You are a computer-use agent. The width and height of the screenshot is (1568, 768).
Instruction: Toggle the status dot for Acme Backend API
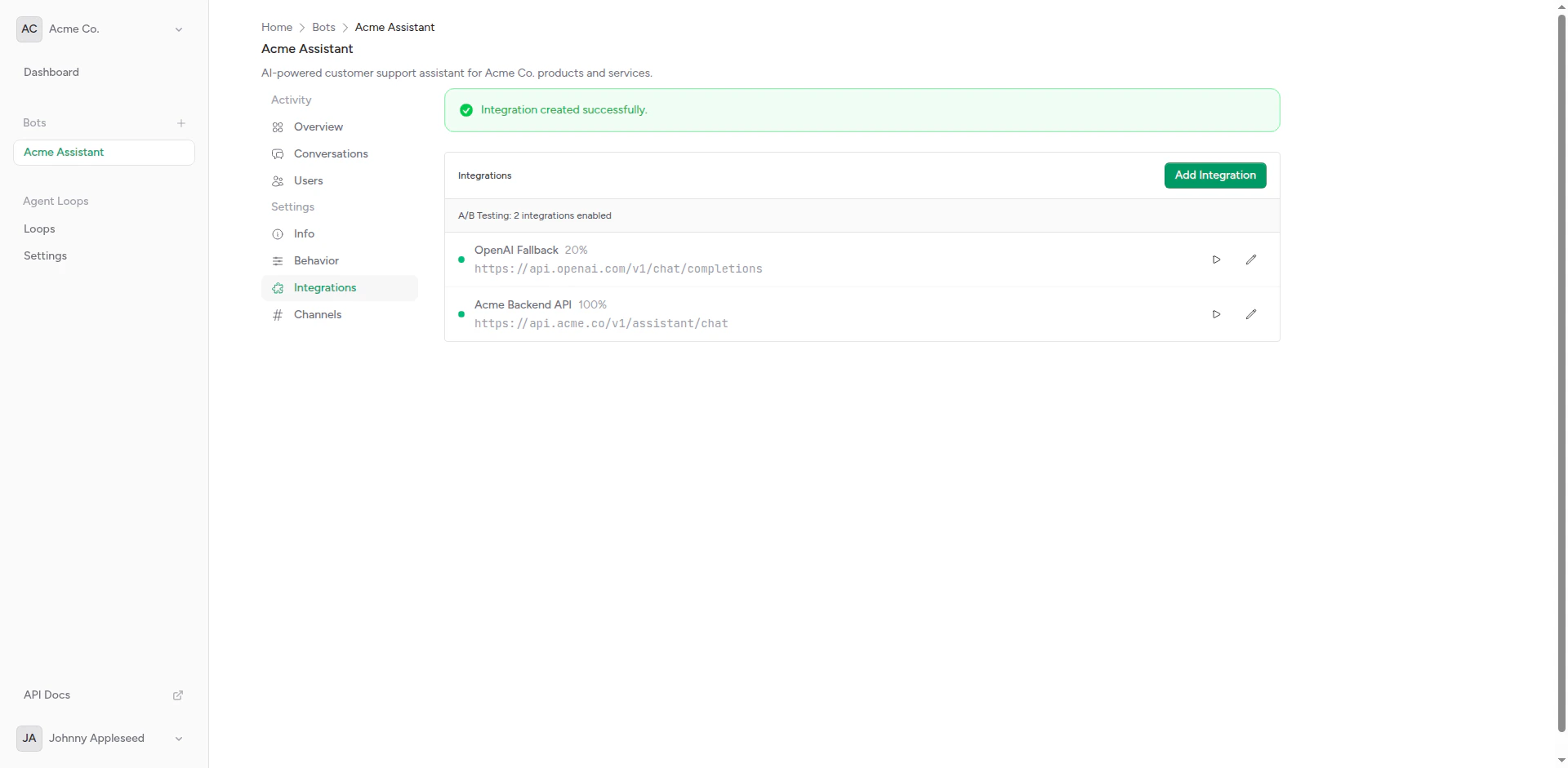462,313
